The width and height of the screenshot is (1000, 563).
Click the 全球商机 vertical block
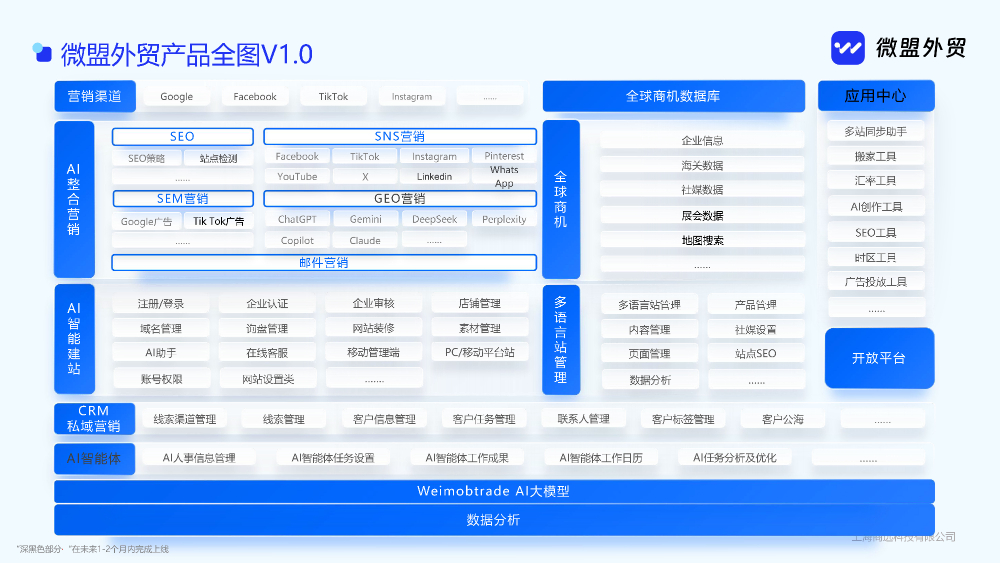(x=561, y=199)
